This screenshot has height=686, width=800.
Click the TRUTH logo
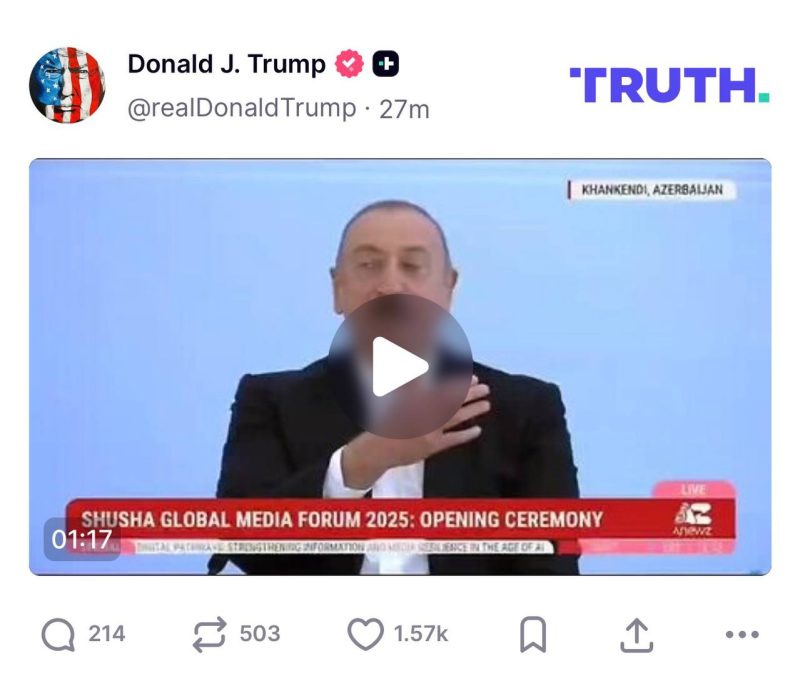click(669, 85)
